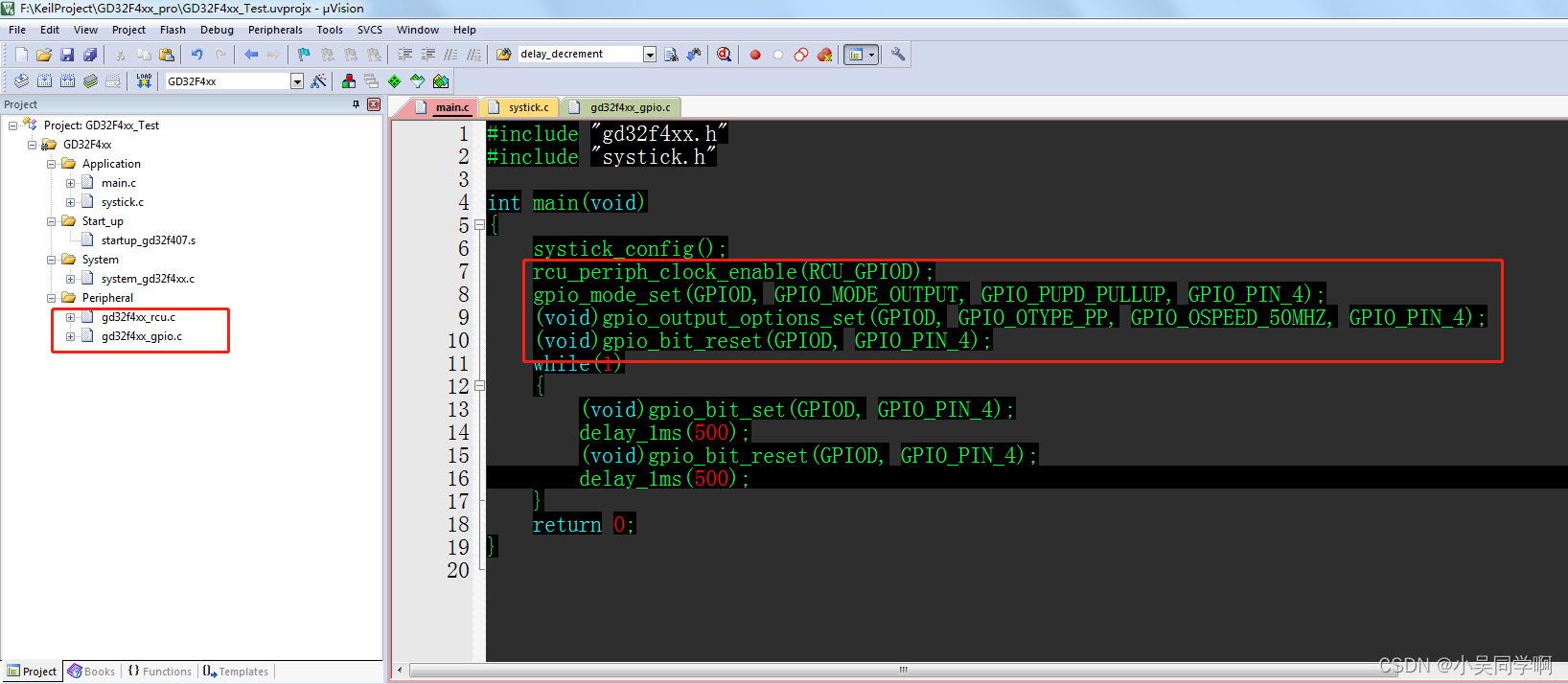Expand main.c in project tree
The image size is (1568, 684).
[70, 183]
